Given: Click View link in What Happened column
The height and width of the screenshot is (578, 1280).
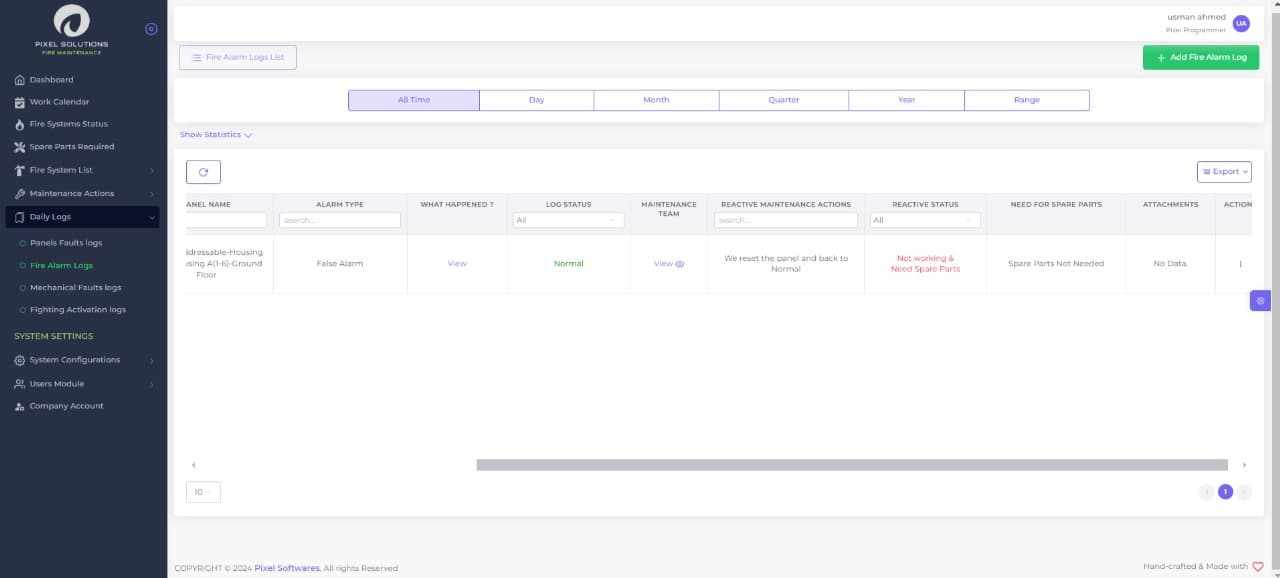Looking at the screenshot, I should (457, 264).
